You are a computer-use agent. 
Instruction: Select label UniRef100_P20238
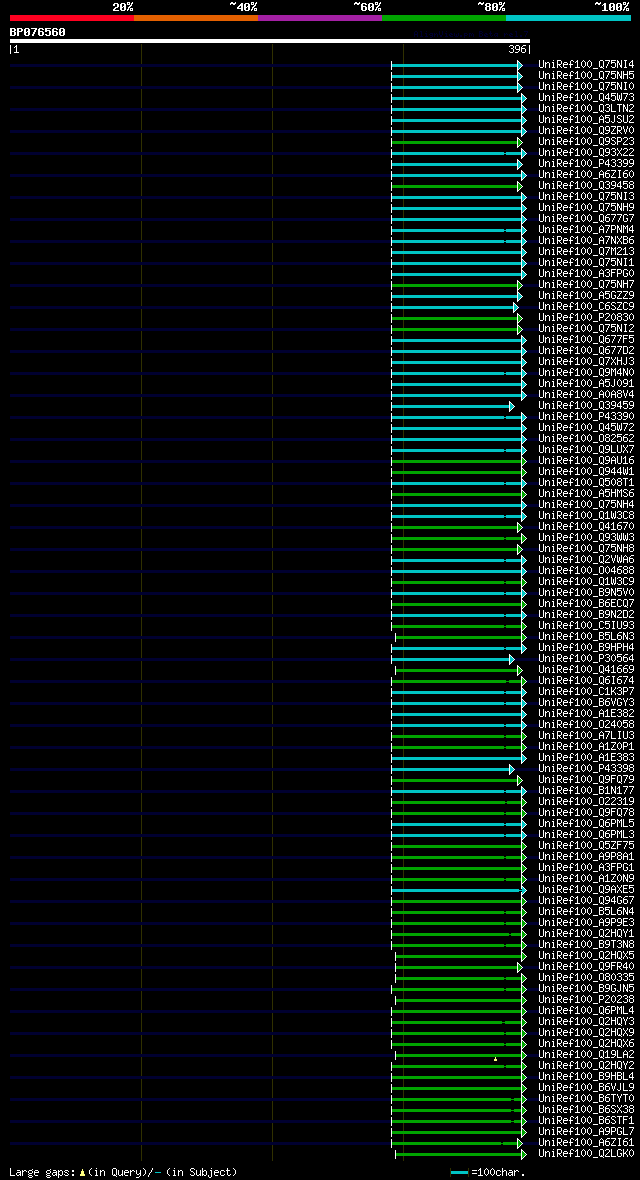tap(587, 999)
